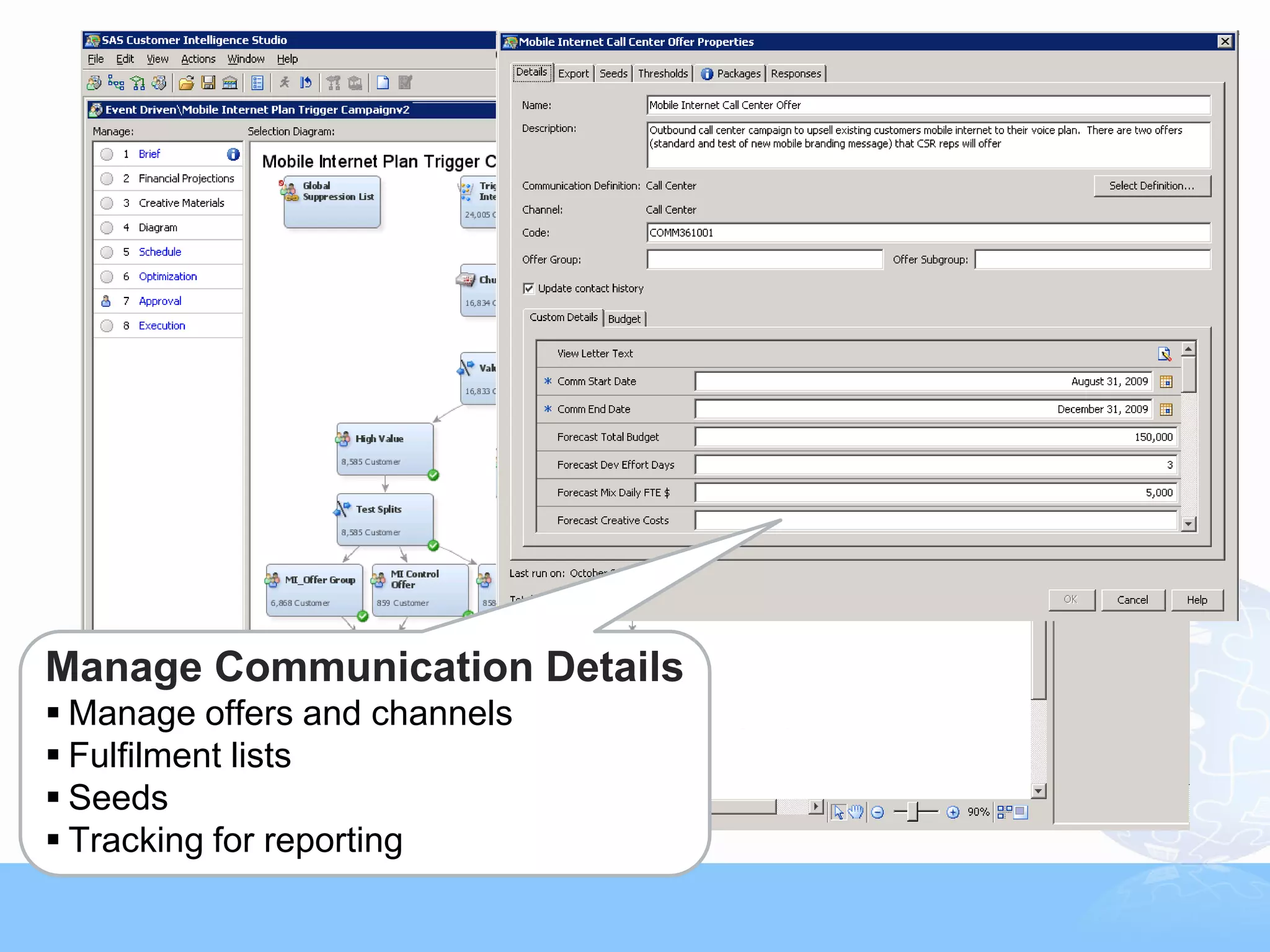This screenshot has width=1270, height=952.
Task: Click into the Code field COMM361001
Action: [x=928, y=233]
